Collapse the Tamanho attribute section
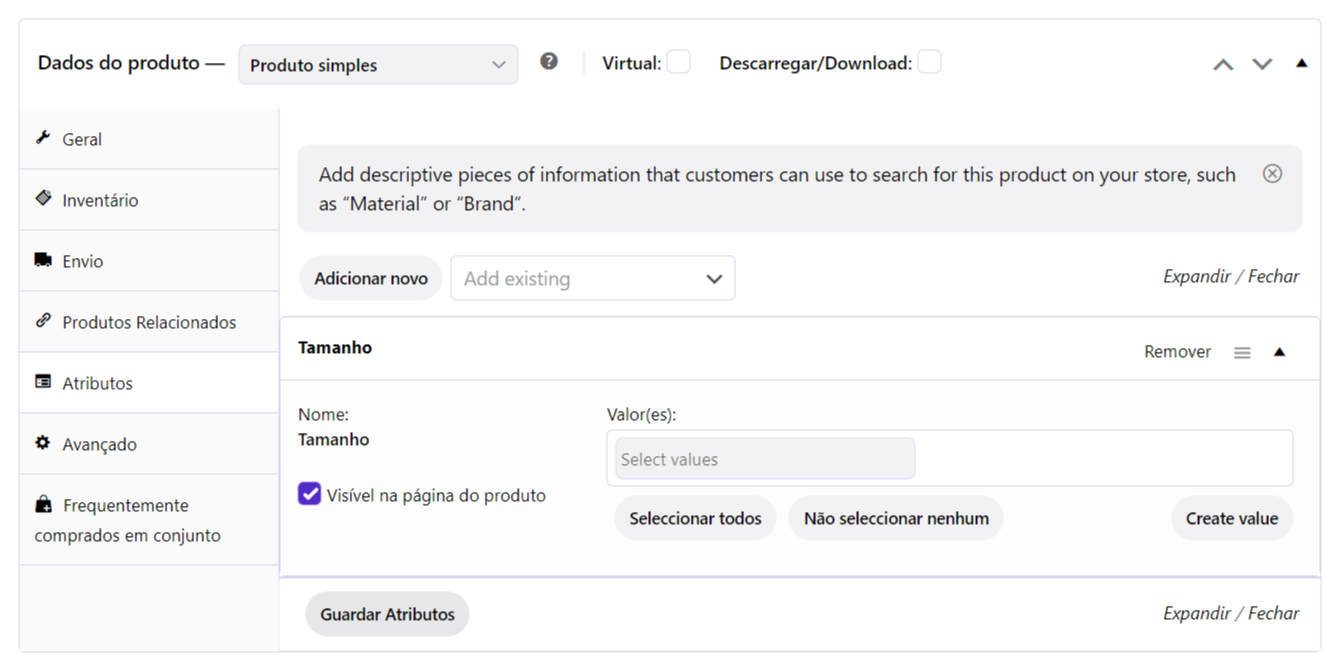This screenshot has height=669, width=1339. click(1279, 352)
